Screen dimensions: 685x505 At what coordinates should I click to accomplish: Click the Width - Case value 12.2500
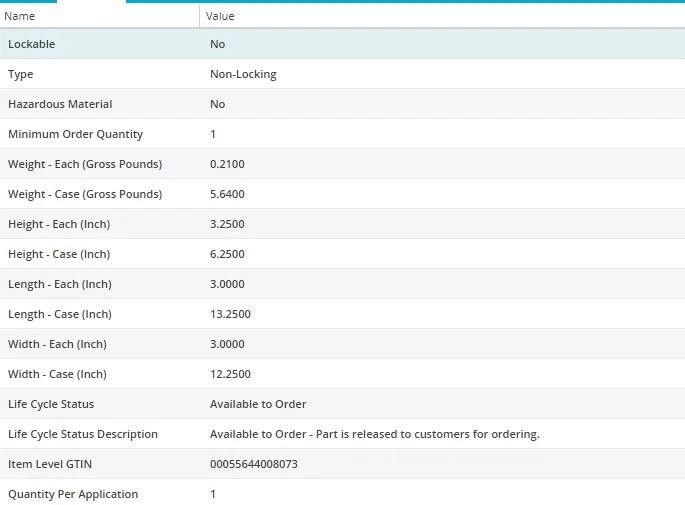[x=230, y=374]
